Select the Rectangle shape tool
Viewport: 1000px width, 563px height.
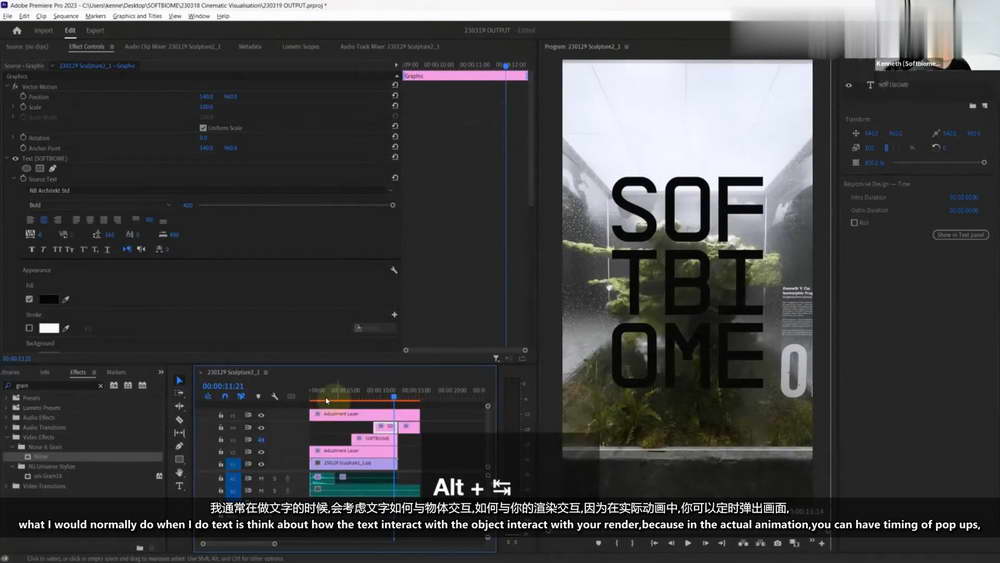point(179,459)
